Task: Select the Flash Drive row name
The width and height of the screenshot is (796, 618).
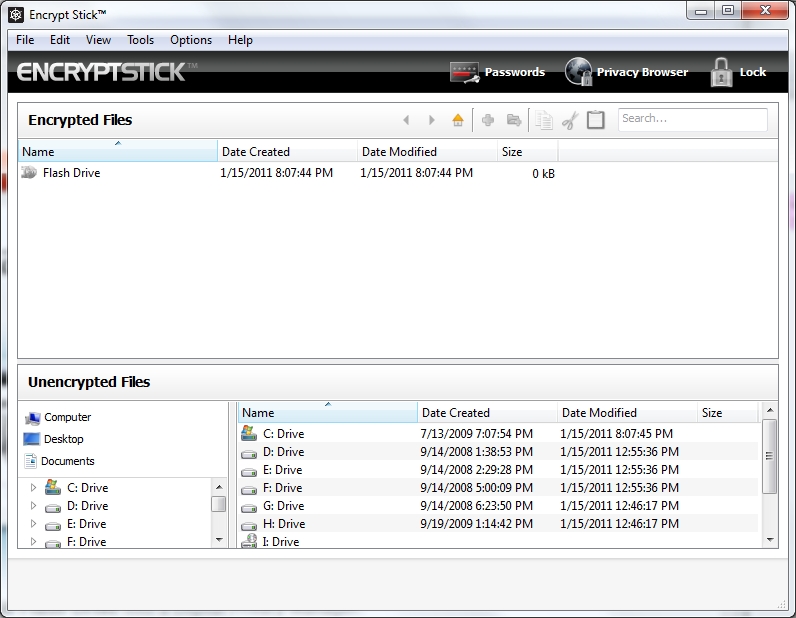Action: pyautogui.click(x=72, y=173)
